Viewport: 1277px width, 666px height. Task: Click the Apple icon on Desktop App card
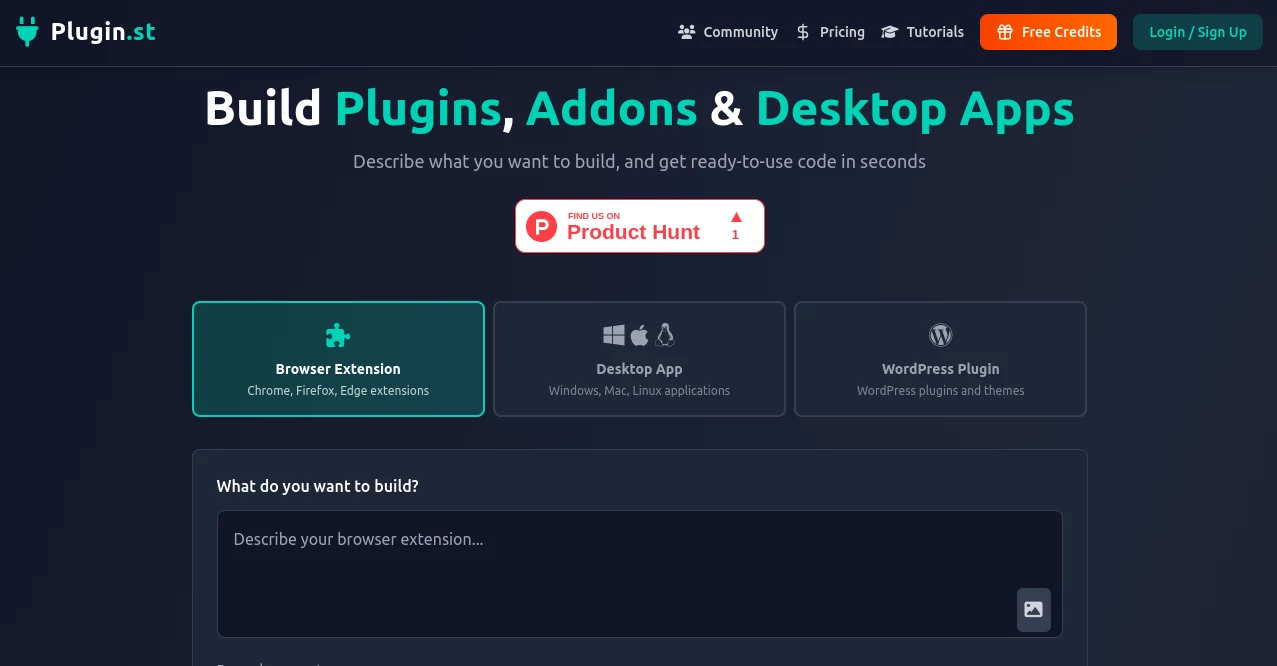tap(639, 334)
